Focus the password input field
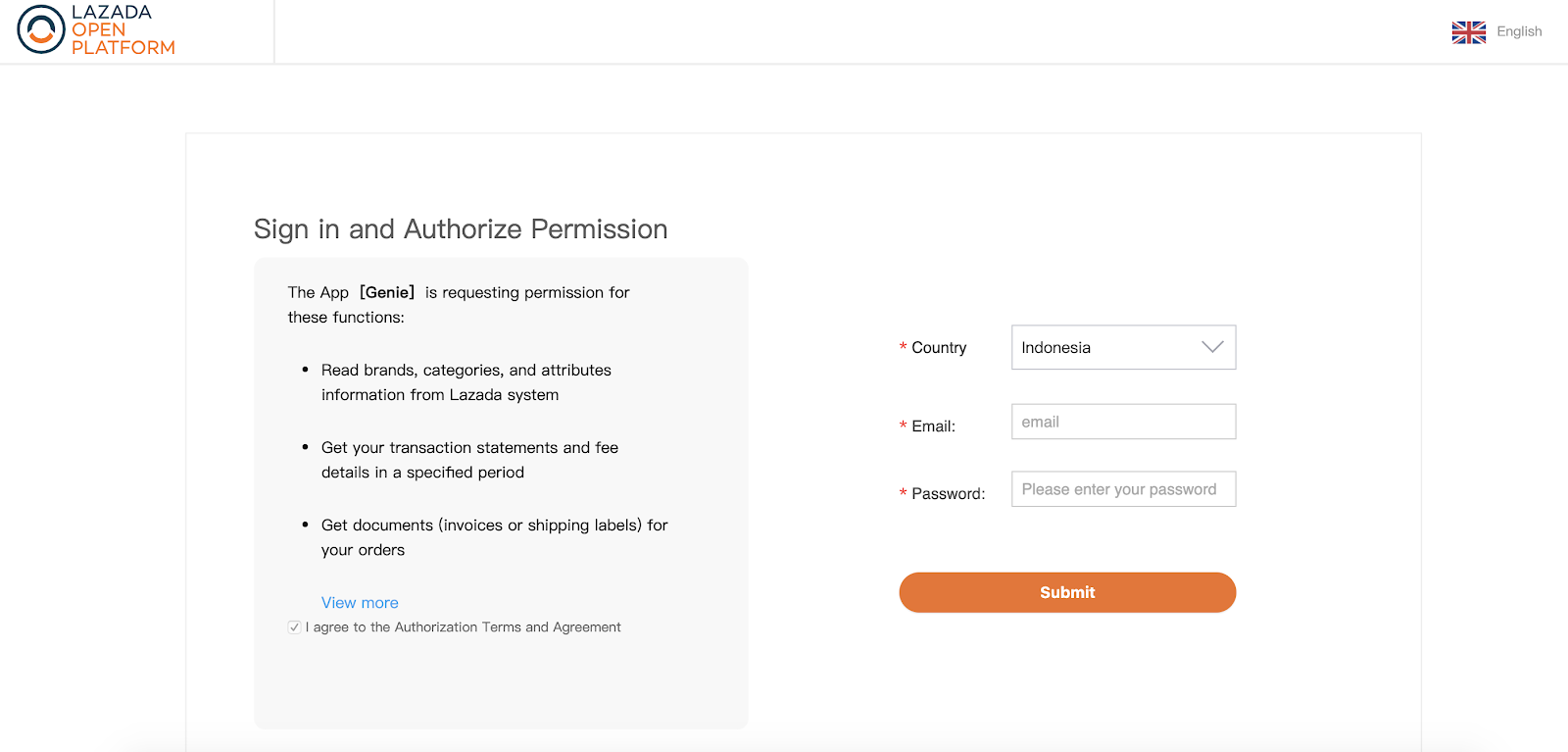1568x752 pixels. [x=1123, y=489]
